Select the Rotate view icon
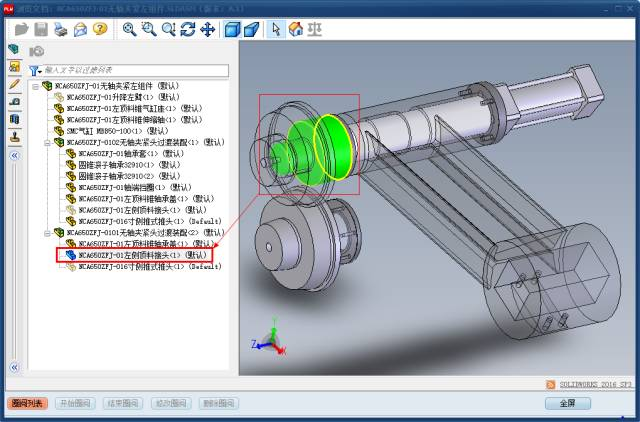 (x=188, y=30)
